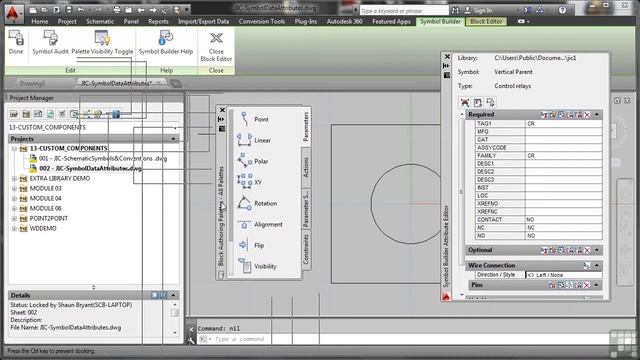Click the Help question mark icon
The image size is (640, 360).
coord(562,10)
